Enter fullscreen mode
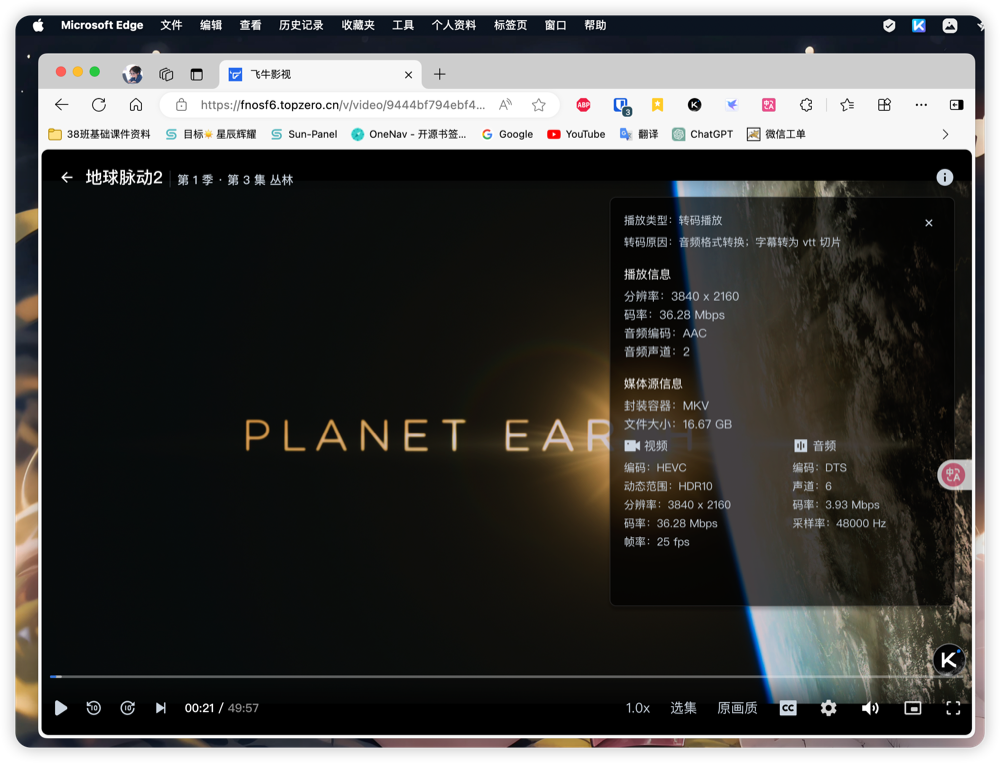Viewport: 1000px width, 763px height. [953, 708]
